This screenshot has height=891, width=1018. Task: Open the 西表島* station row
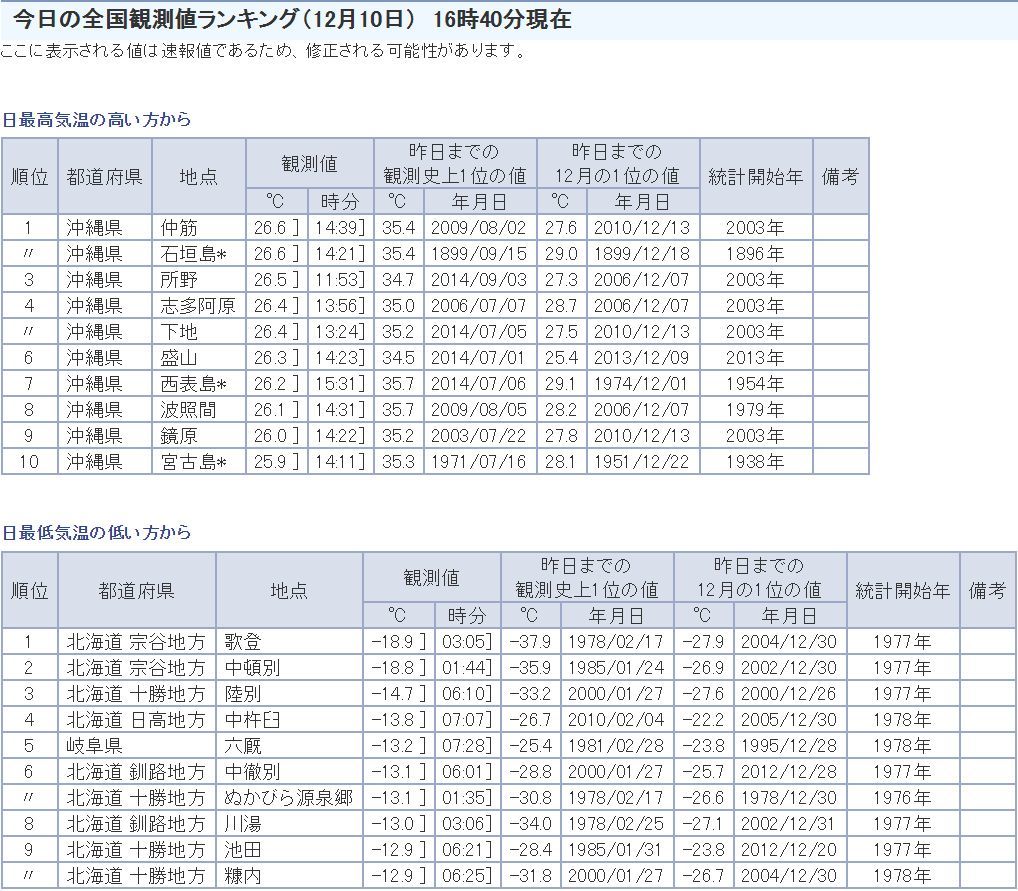(x=193, y=384)
